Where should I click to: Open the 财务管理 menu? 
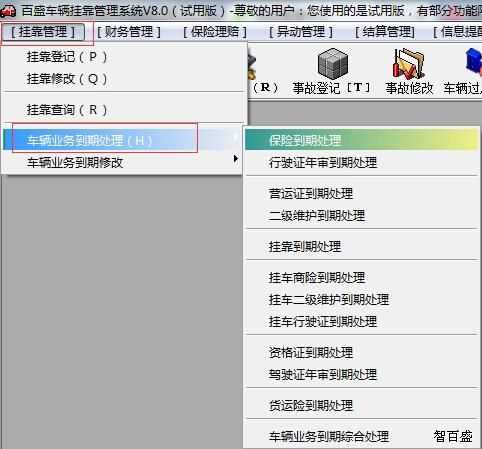[x=129, y=32]
